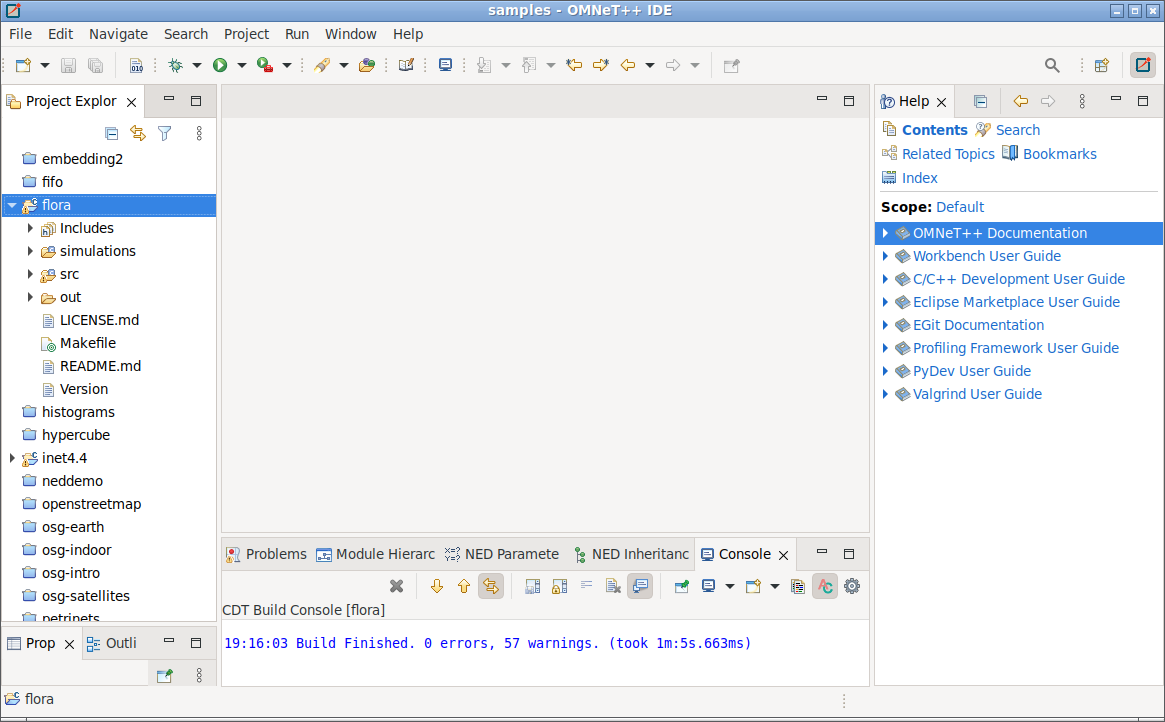Open Display Selected Console dropdown arrow
This screenshot has height=722, width=1165.
point(730,587)
